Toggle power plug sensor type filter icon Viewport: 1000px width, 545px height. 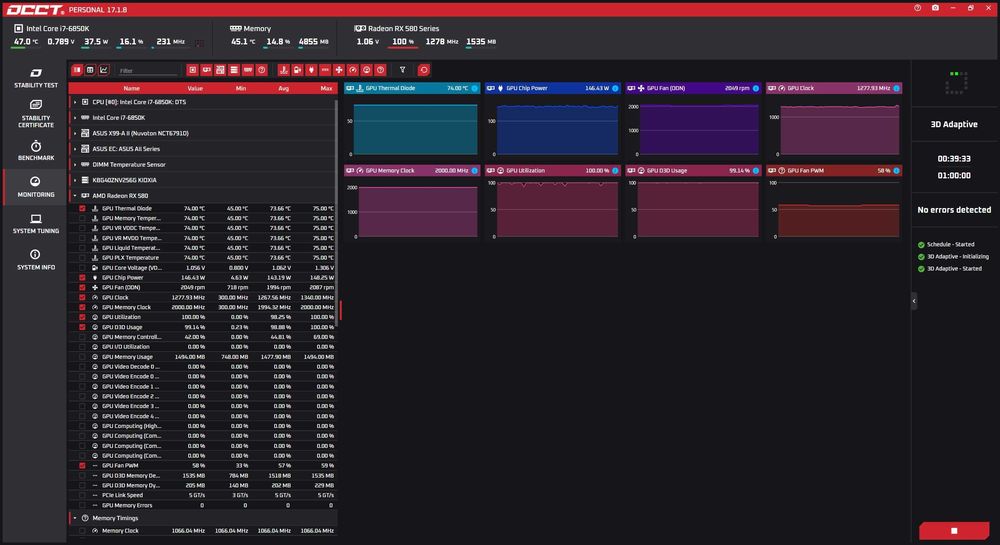[311, 70]
